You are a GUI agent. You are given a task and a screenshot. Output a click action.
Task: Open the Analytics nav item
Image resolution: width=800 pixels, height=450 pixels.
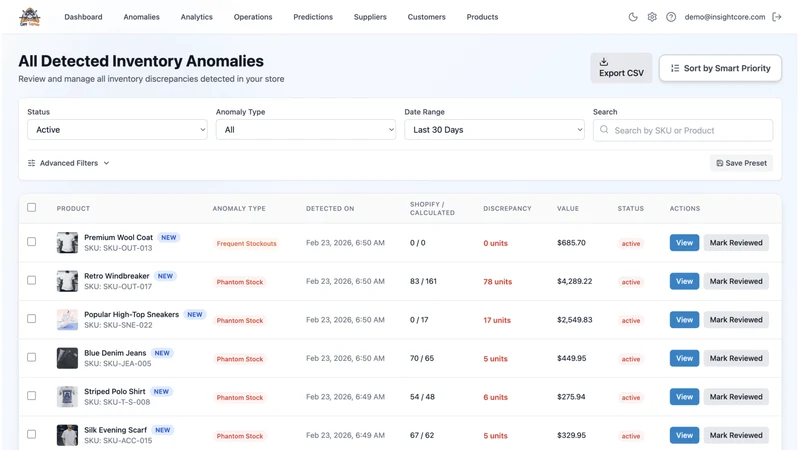tap(196, 17)
